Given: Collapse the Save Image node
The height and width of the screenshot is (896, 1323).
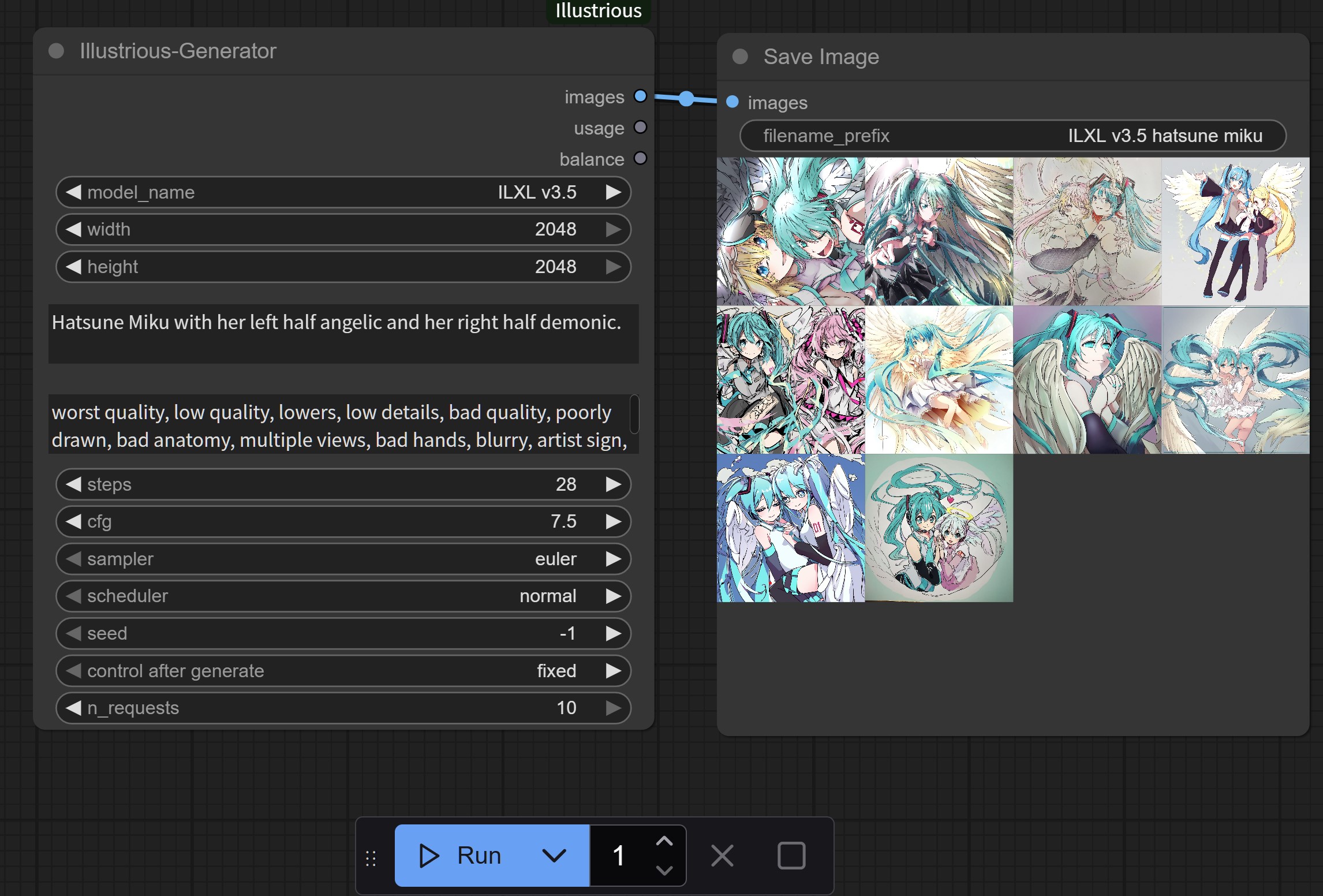Looking at the screenshot, I should [740, 57].
